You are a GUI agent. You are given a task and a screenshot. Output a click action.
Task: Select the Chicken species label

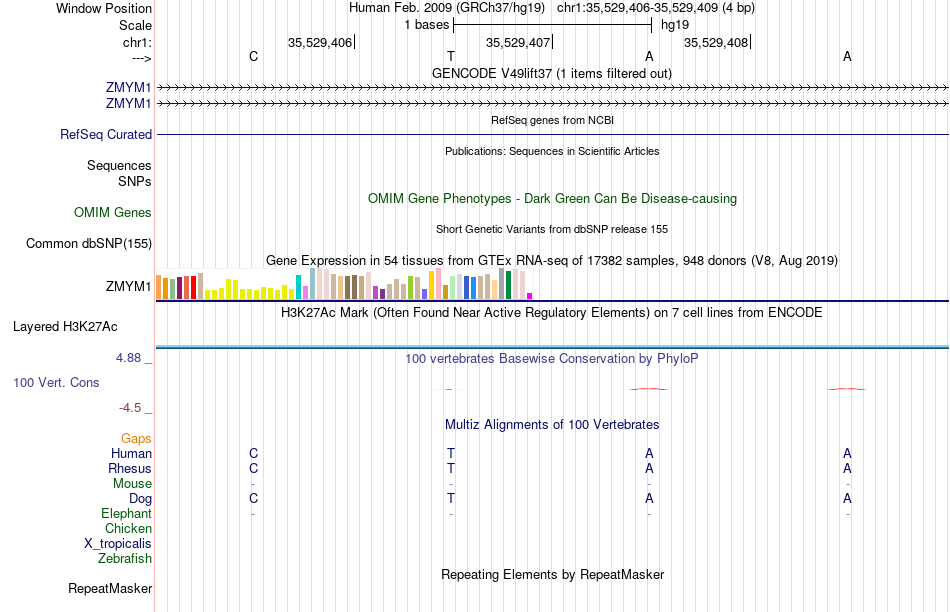pyautogui.click(x=128, y=528)
